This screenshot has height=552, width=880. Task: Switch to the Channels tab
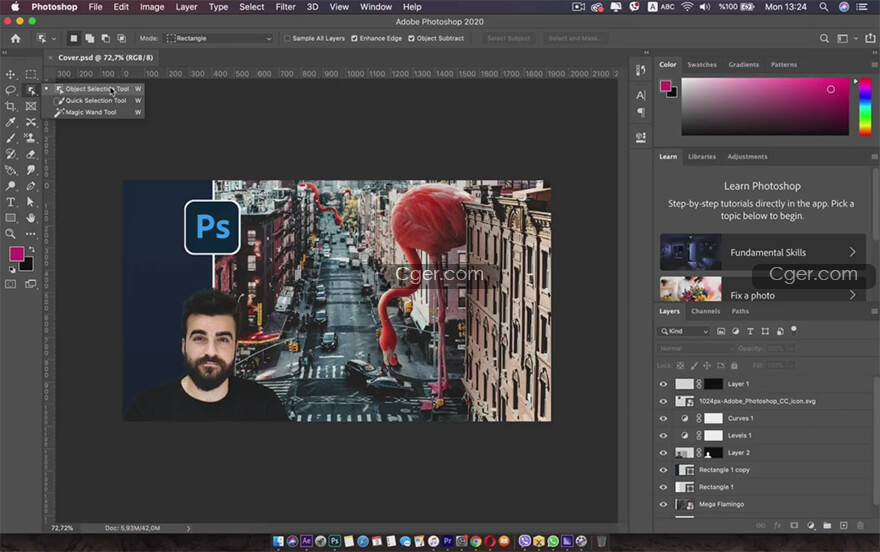click(705, 311)
